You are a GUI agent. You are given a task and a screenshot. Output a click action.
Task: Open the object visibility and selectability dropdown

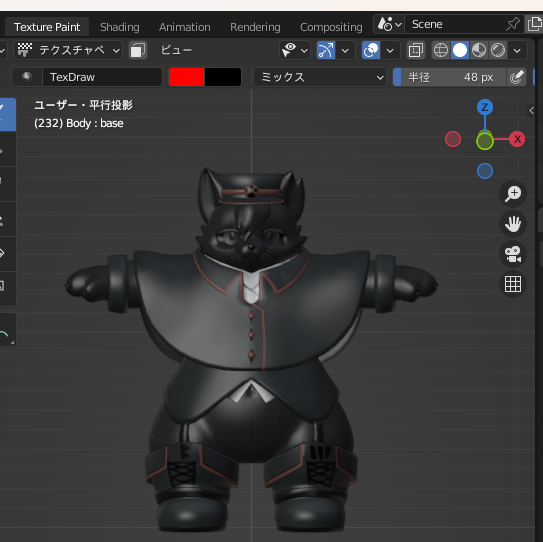tap(295, 50)
